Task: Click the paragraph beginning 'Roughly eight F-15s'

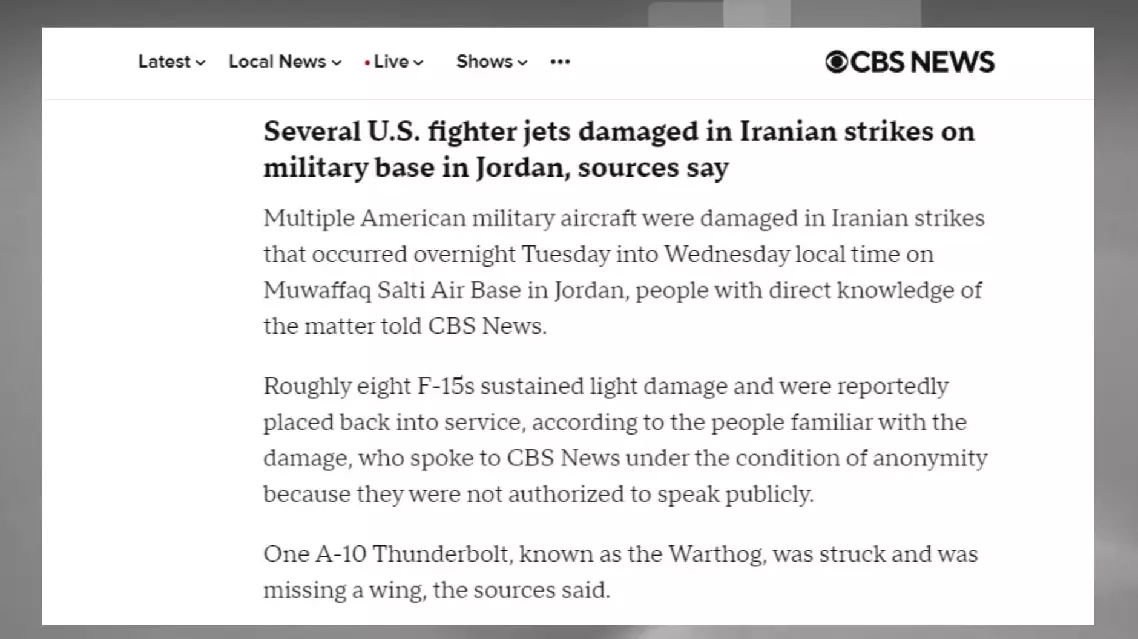Action: [x=625, y=439]
